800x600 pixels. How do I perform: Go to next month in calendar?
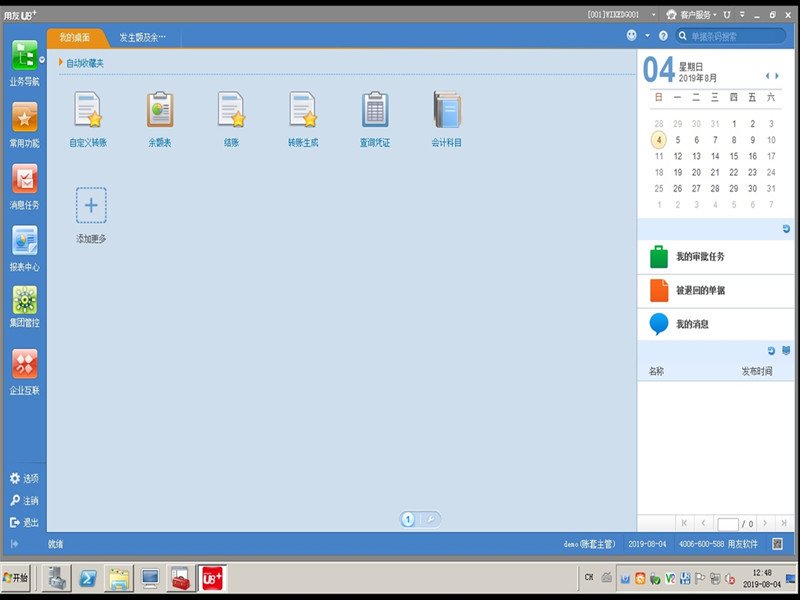(x=776, y=76)
